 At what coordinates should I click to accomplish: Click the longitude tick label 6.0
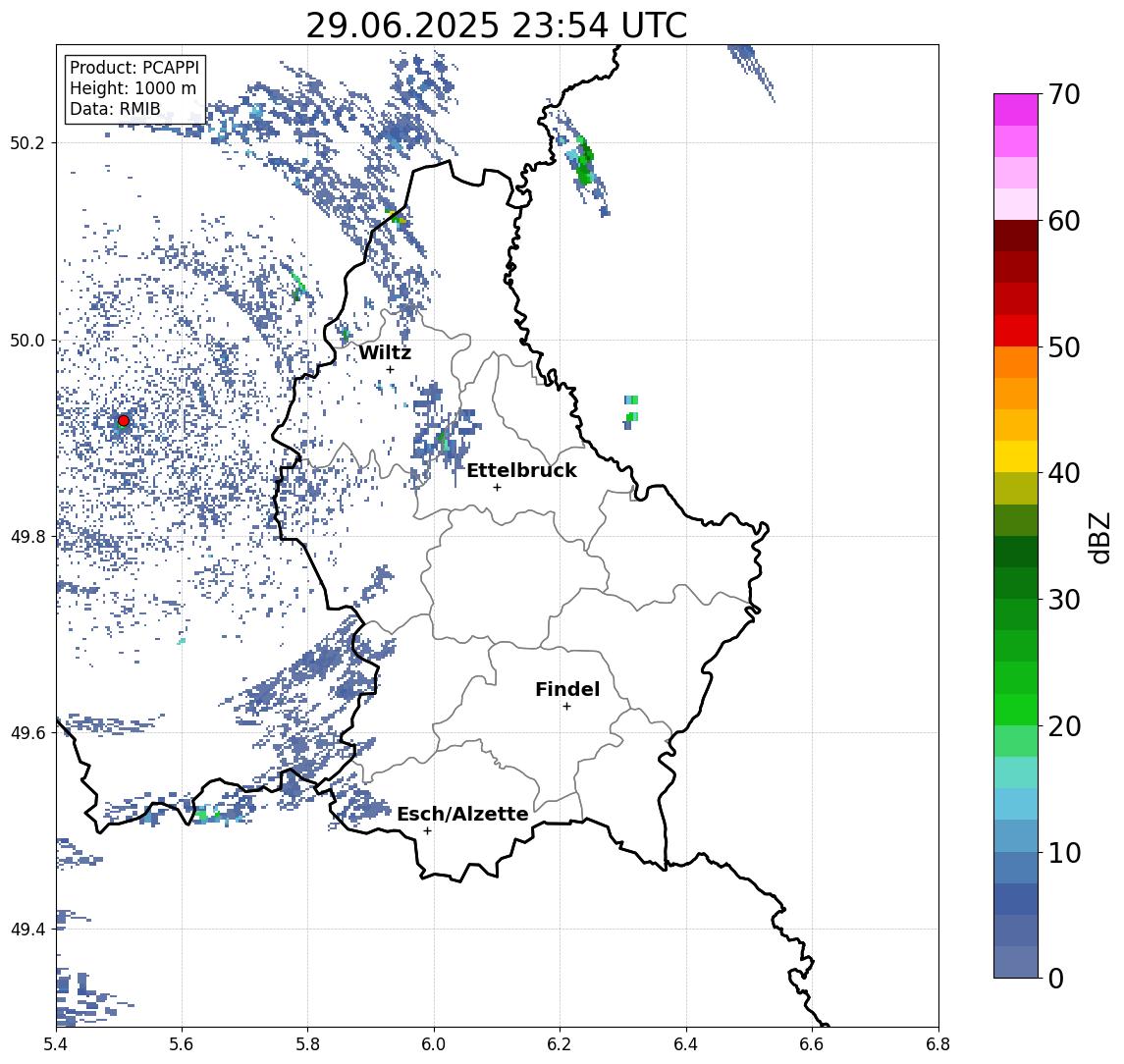(434, 1044)
